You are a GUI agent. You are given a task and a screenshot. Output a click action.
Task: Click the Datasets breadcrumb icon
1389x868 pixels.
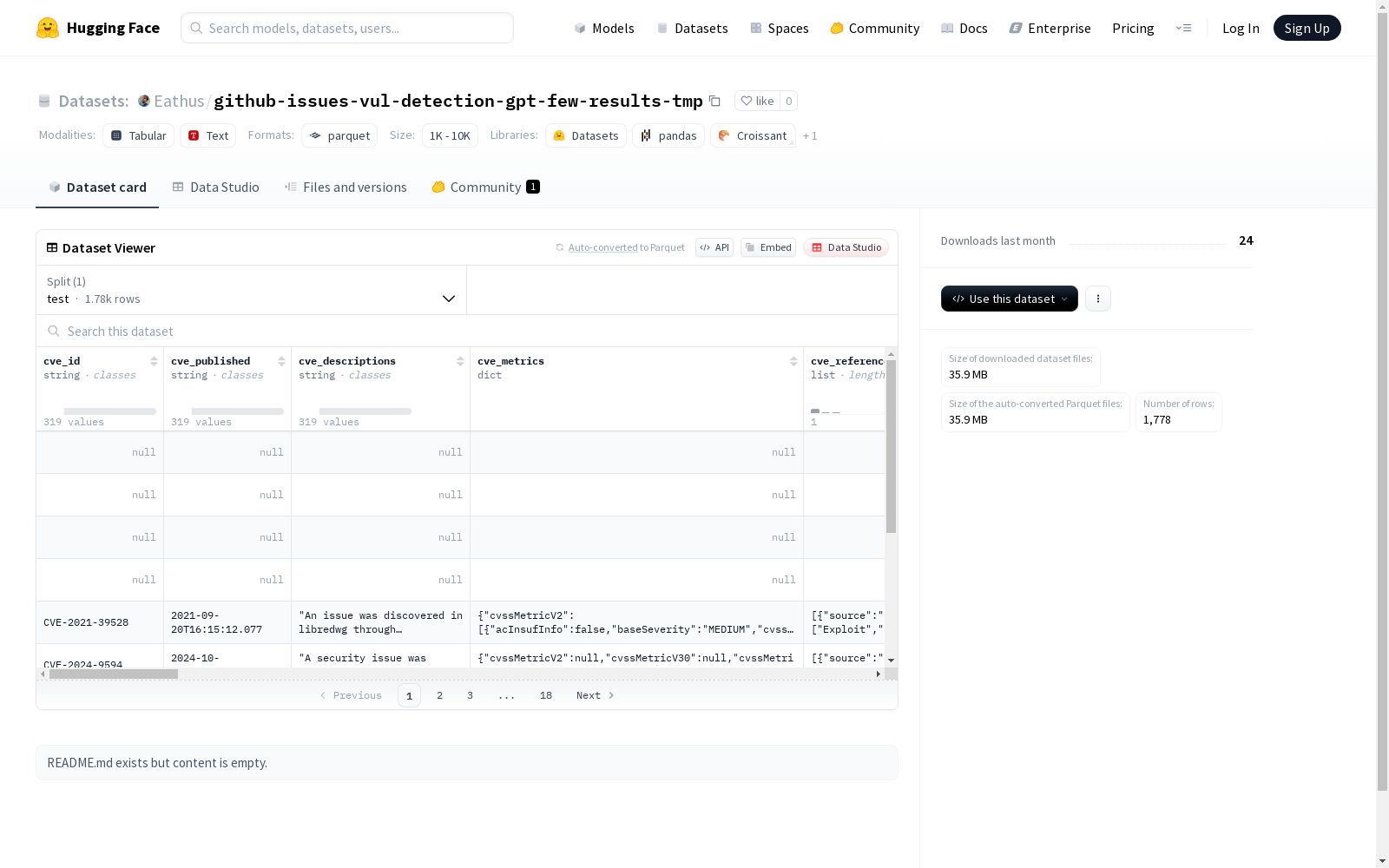tap(44, 101)
